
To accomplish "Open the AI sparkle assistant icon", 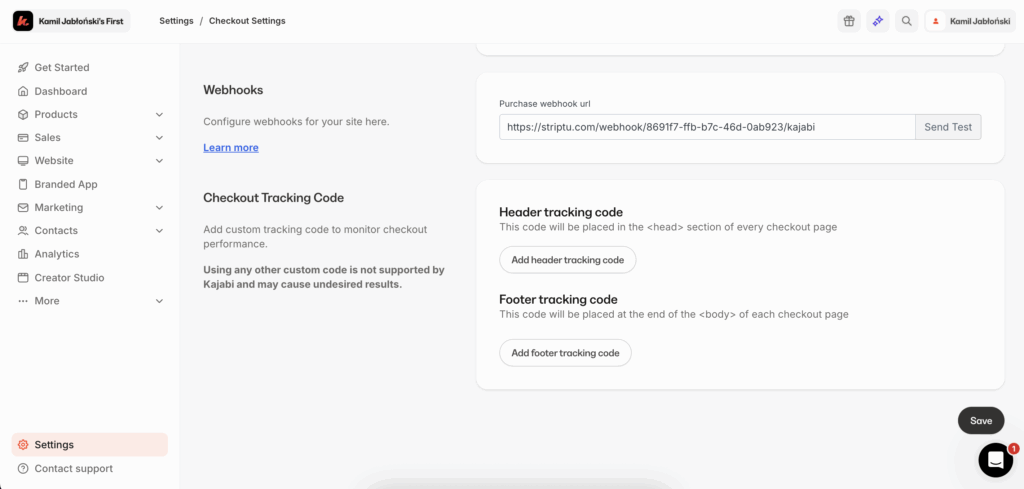I will pyautogui.click(x=877, y=21).
